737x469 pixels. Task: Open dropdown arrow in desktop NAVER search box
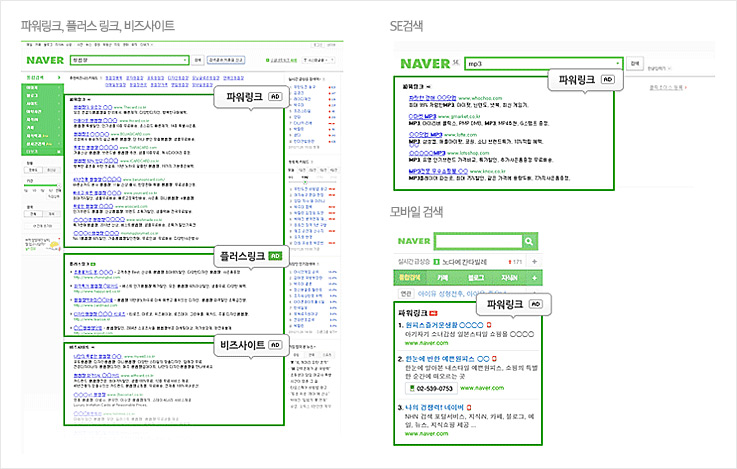(185, 60)
